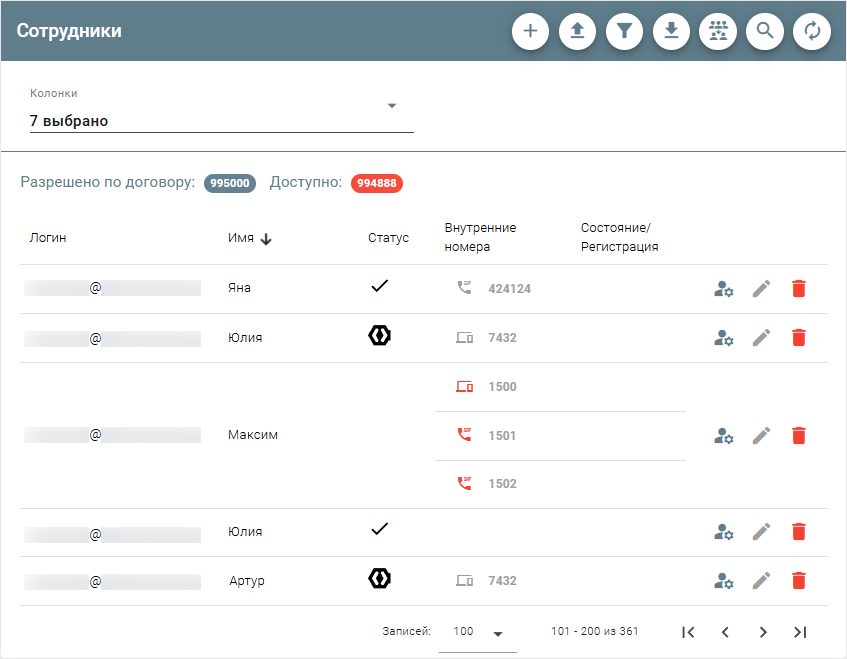Delete the employee Яна
Image resolution: width=847 pixels, height=659 pixels.
click(x=798, y=289)
